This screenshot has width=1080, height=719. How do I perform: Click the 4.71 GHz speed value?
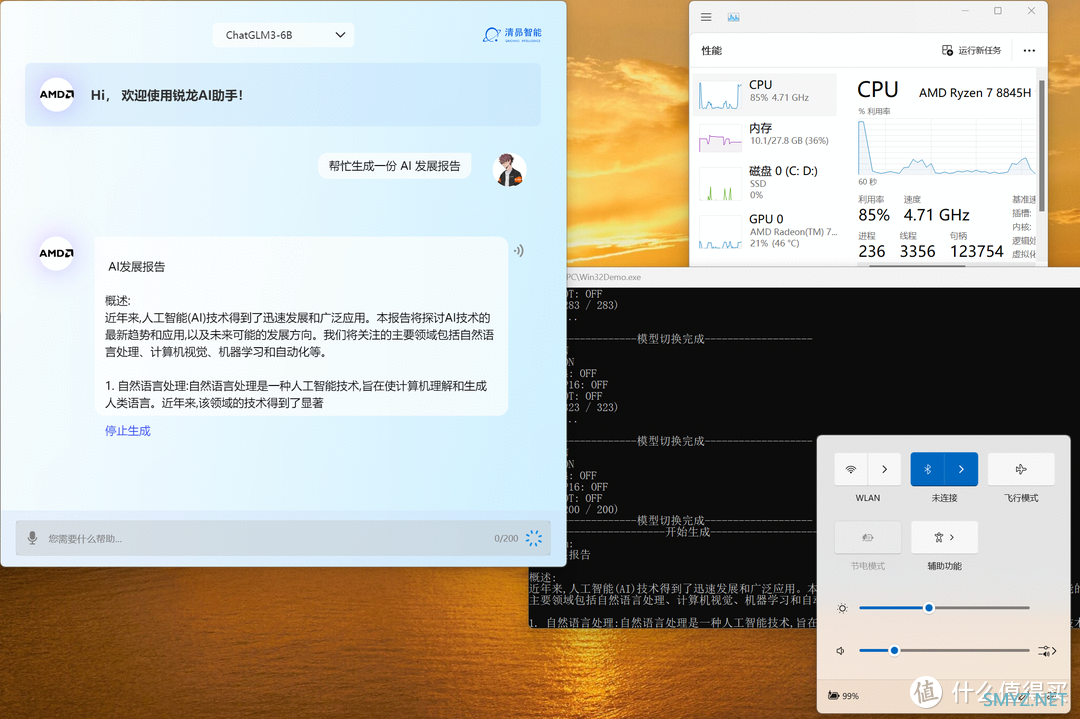point(936,215)
